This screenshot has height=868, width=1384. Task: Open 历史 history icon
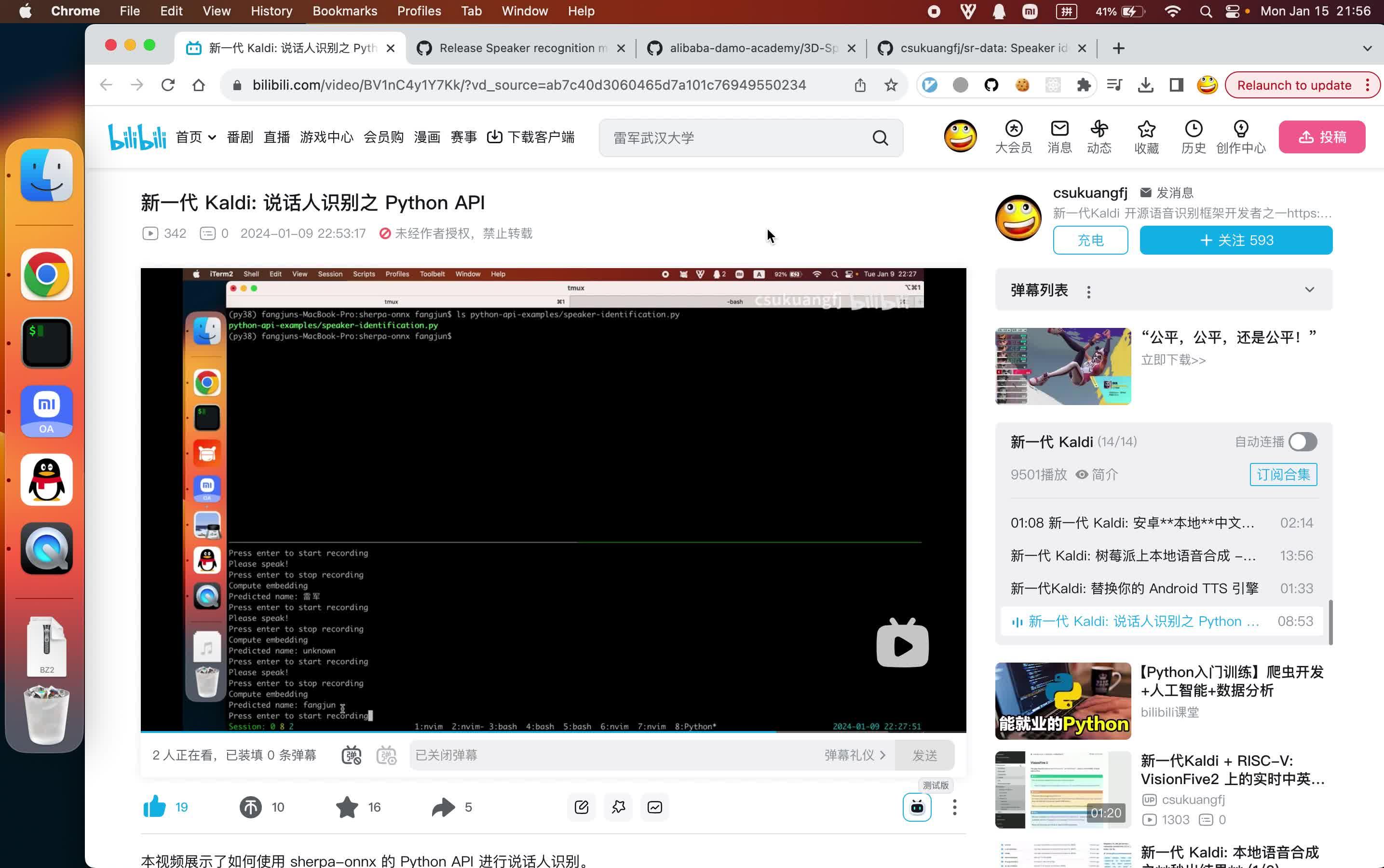(x=1194, y=137)
